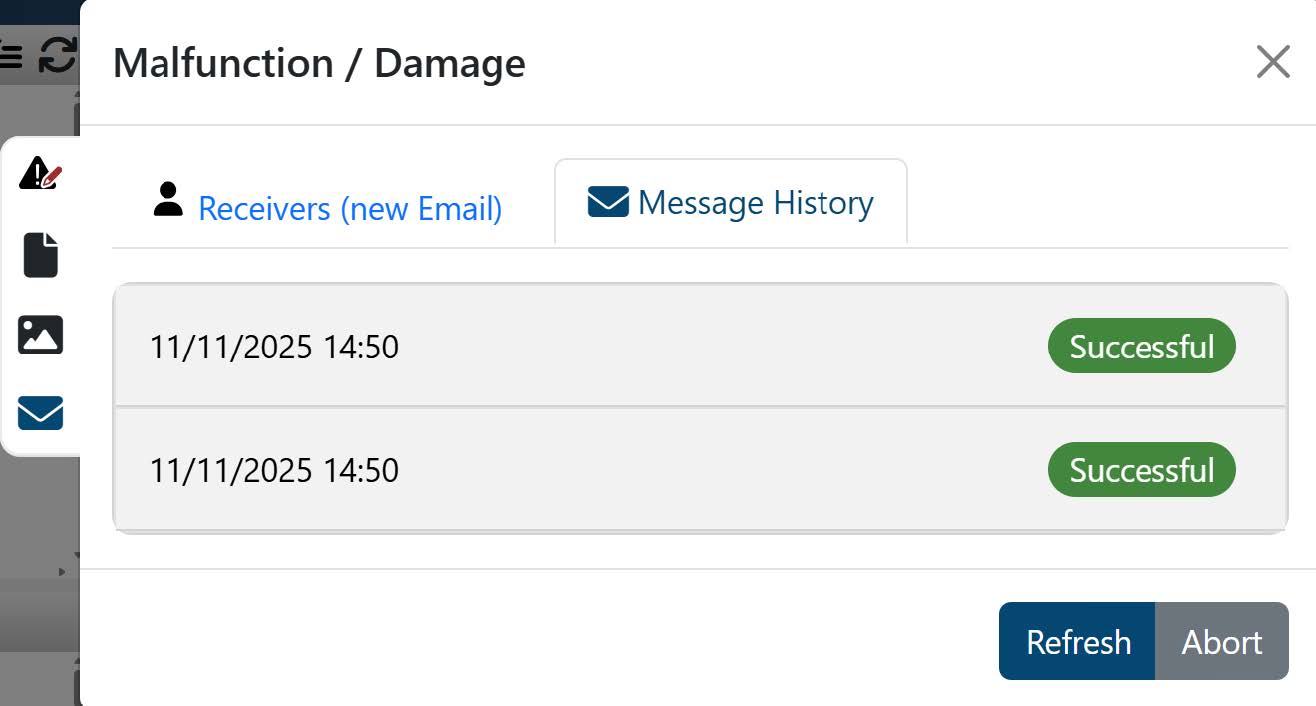The width and height of the screenshot is (1316, 706).
Task: Click the envelope icon beside Message History
Action: point(608,202)
